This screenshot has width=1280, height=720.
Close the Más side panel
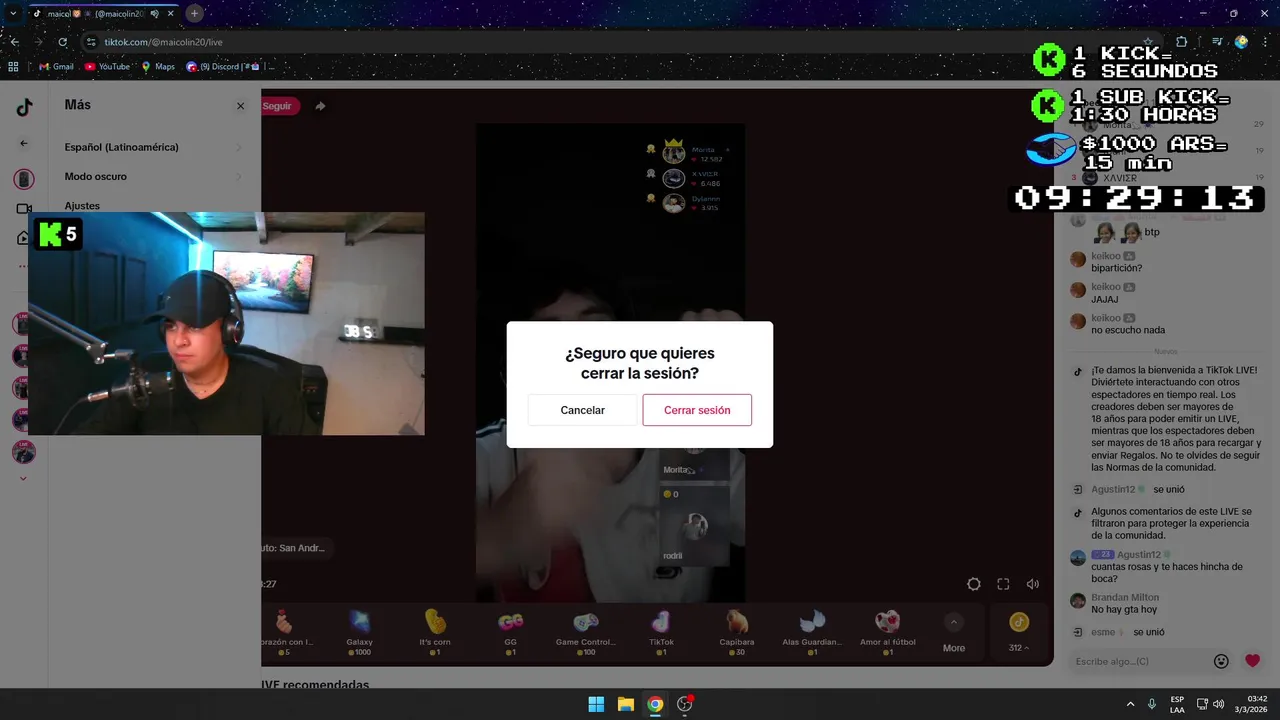click(x=240, y=106)
